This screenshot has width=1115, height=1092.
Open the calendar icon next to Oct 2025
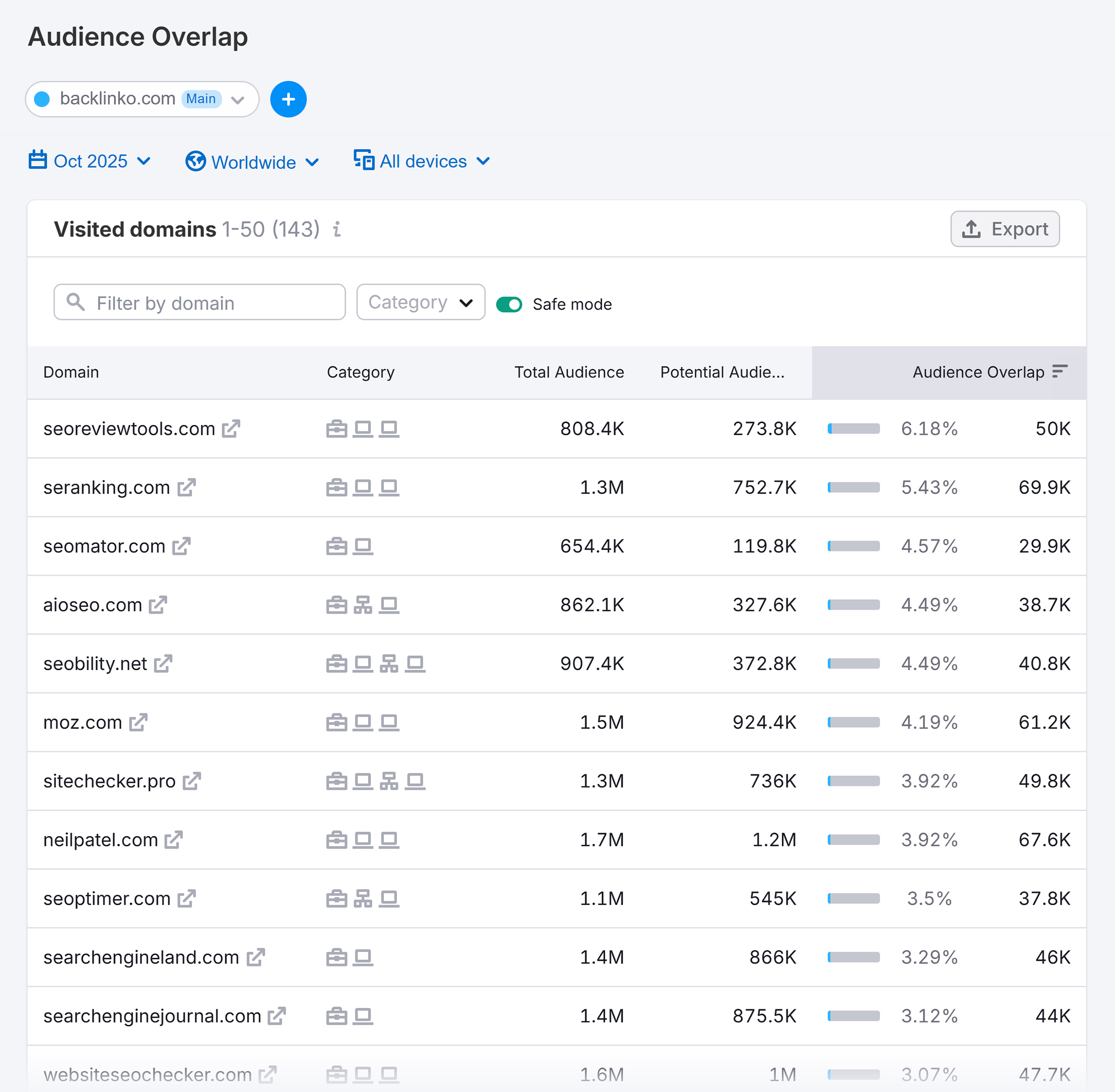(37, 161)
